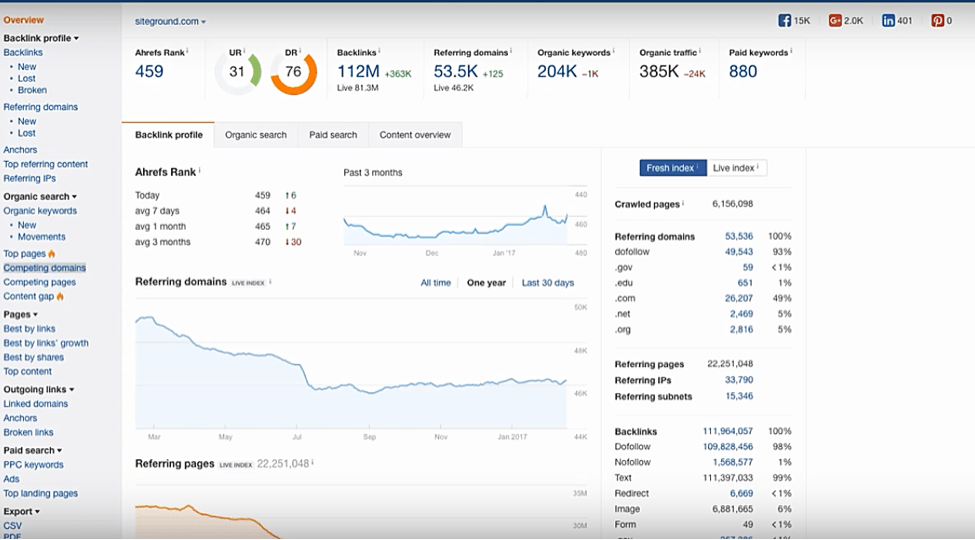Viewport: 975px width, 540px height.
Task: Open Broken links report
Action: pos(28,432)
